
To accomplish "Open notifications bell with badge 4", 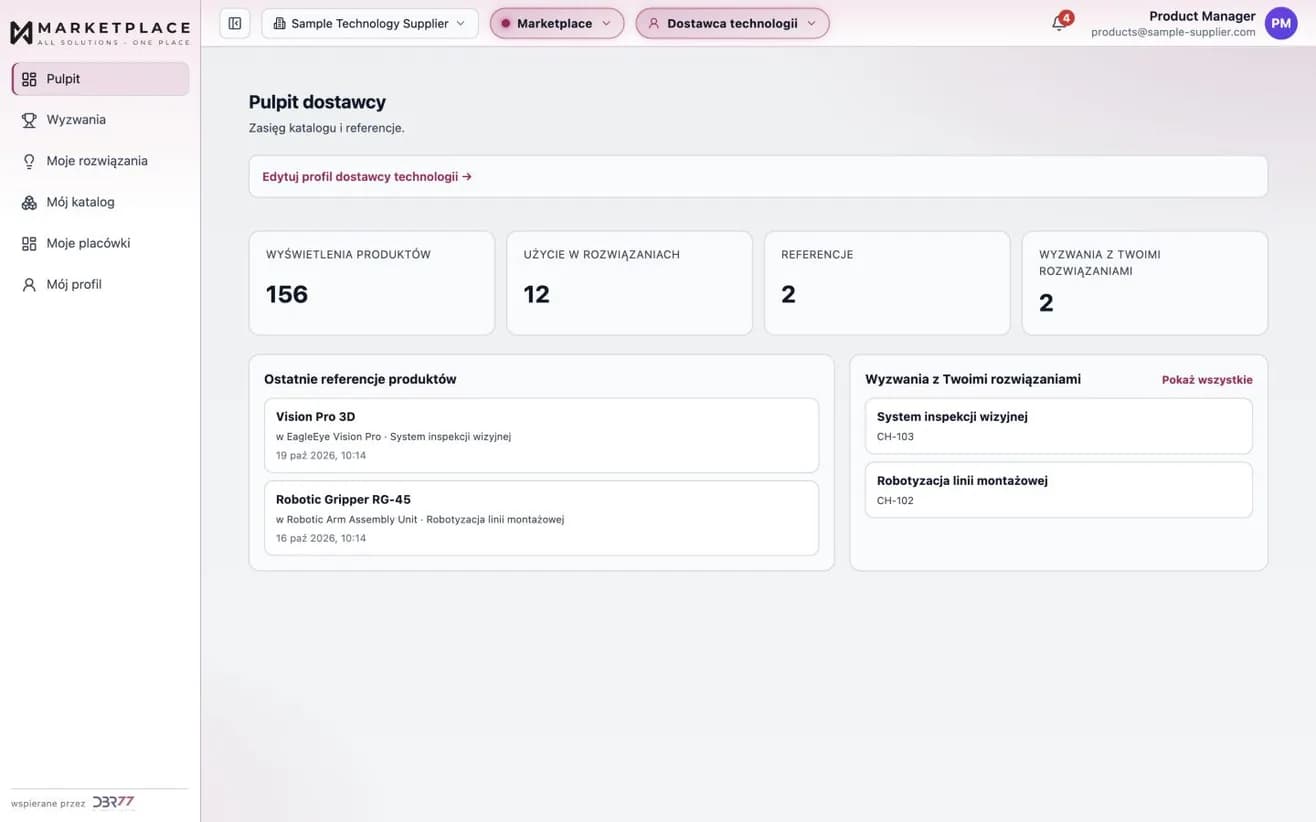I will [x=1060, y=22].
